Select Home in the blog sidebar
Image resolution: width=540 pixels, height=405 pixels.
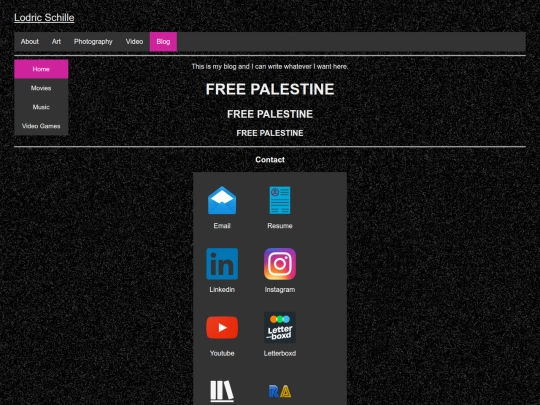coord(41,69)
